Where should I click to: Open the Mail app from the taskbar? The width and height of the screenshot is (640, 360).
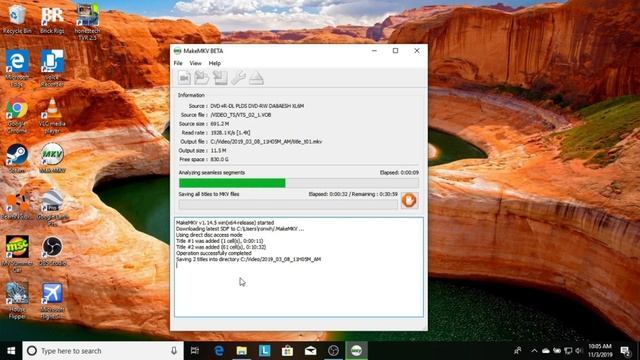310,351
